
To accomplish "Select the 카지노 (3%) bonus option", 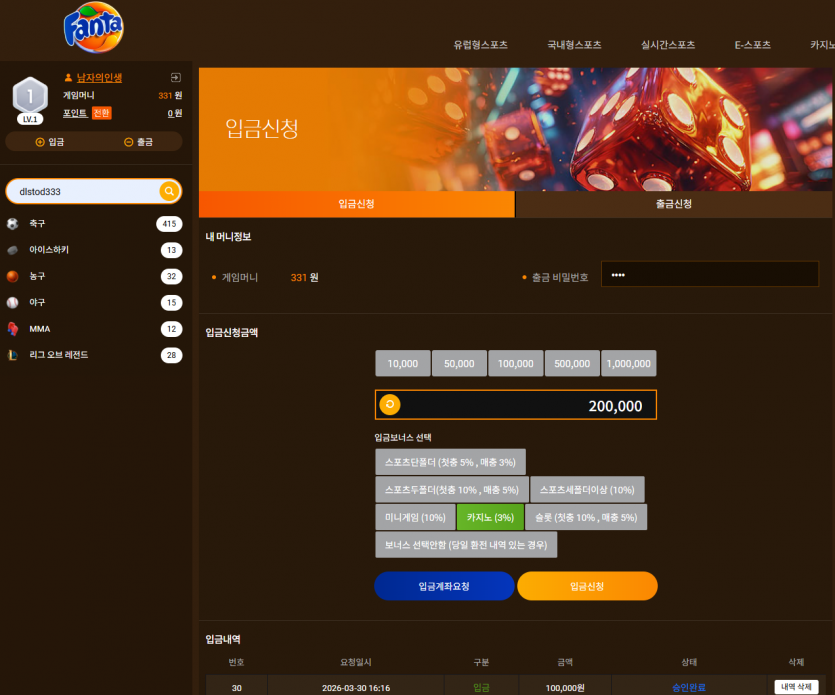I will point(490,517).
